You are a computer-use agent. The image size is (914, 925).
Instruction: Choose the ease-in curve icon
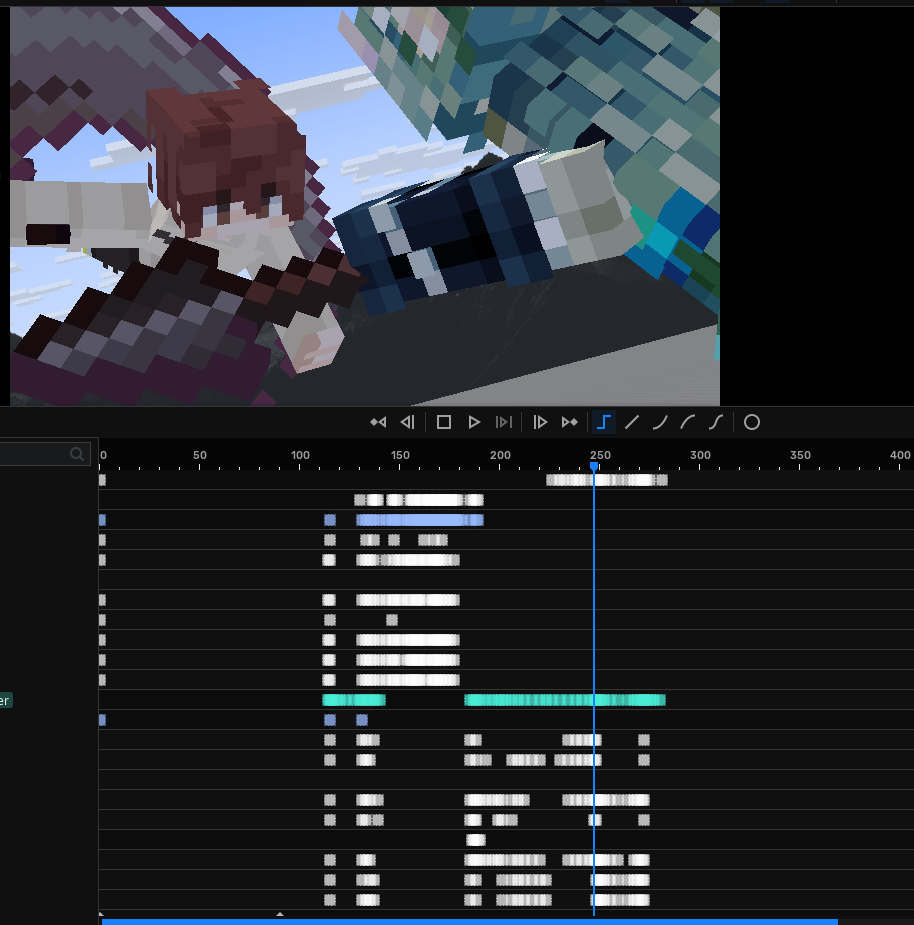[x=660, y=422]
